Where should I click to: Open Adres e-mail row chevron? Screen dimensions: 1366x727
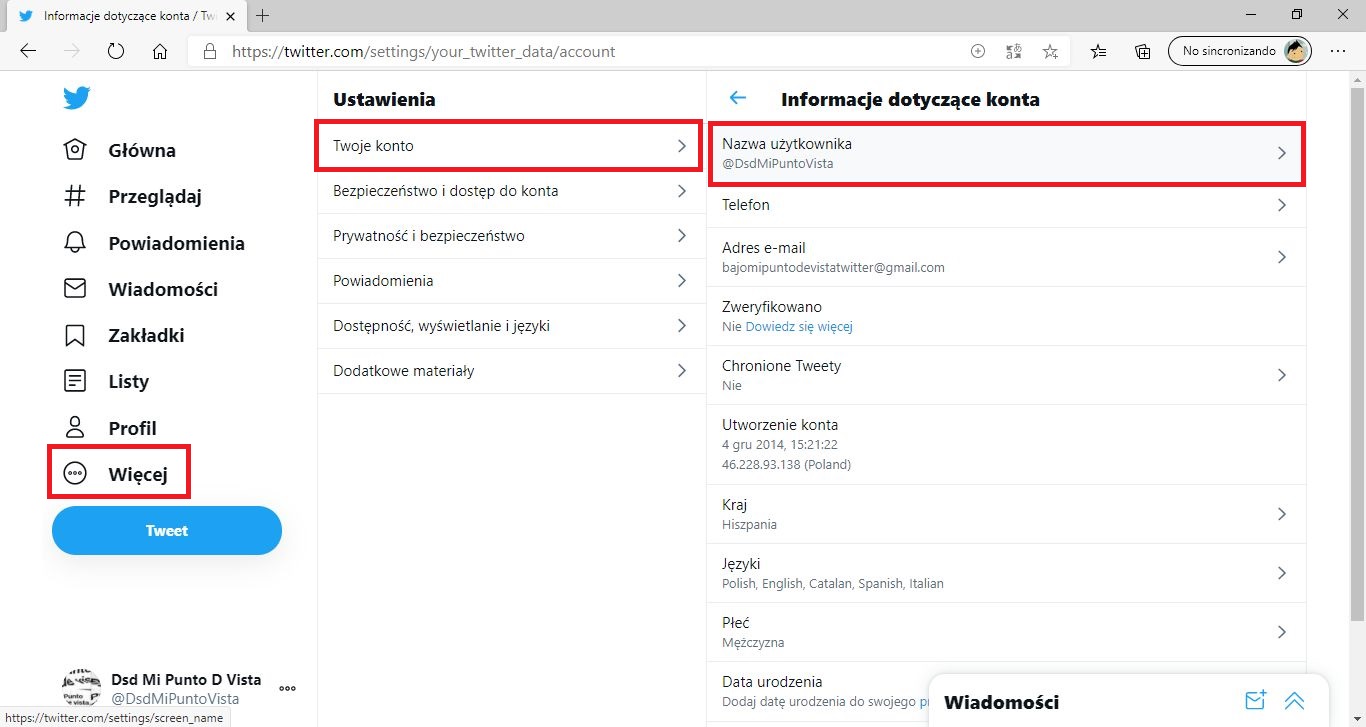pyautogui.click(x=1282, y=257)
